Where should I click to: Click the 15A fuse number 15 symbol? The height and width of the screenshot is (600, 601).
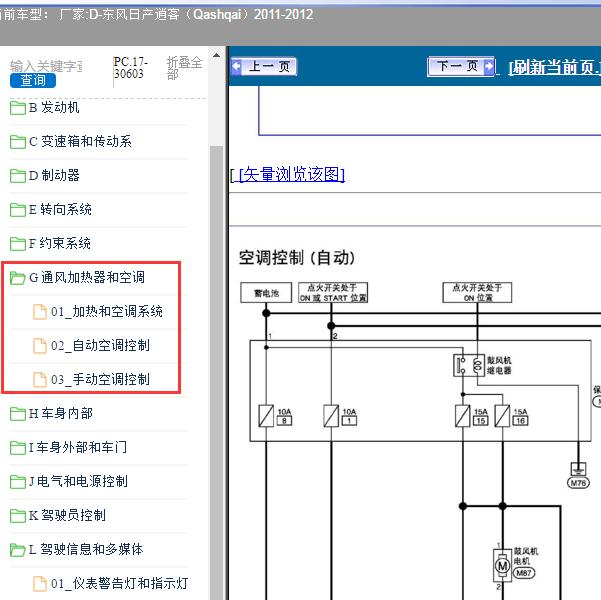tap(463, 416)
